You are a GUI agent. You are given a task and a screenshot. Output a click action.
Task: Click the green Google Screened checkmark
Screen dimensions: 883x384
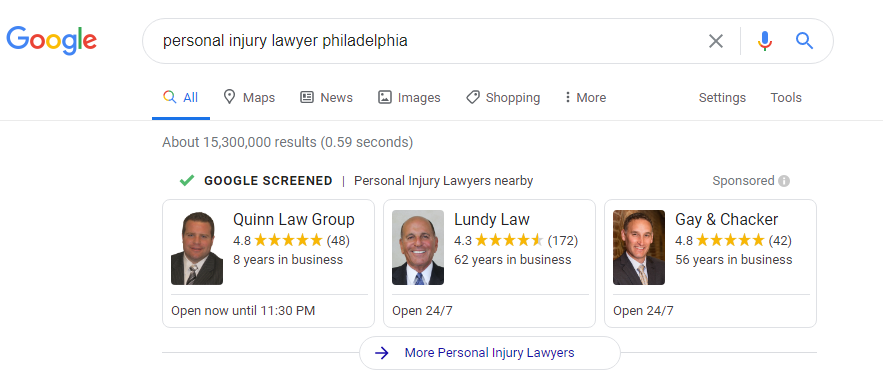point(186,181)
